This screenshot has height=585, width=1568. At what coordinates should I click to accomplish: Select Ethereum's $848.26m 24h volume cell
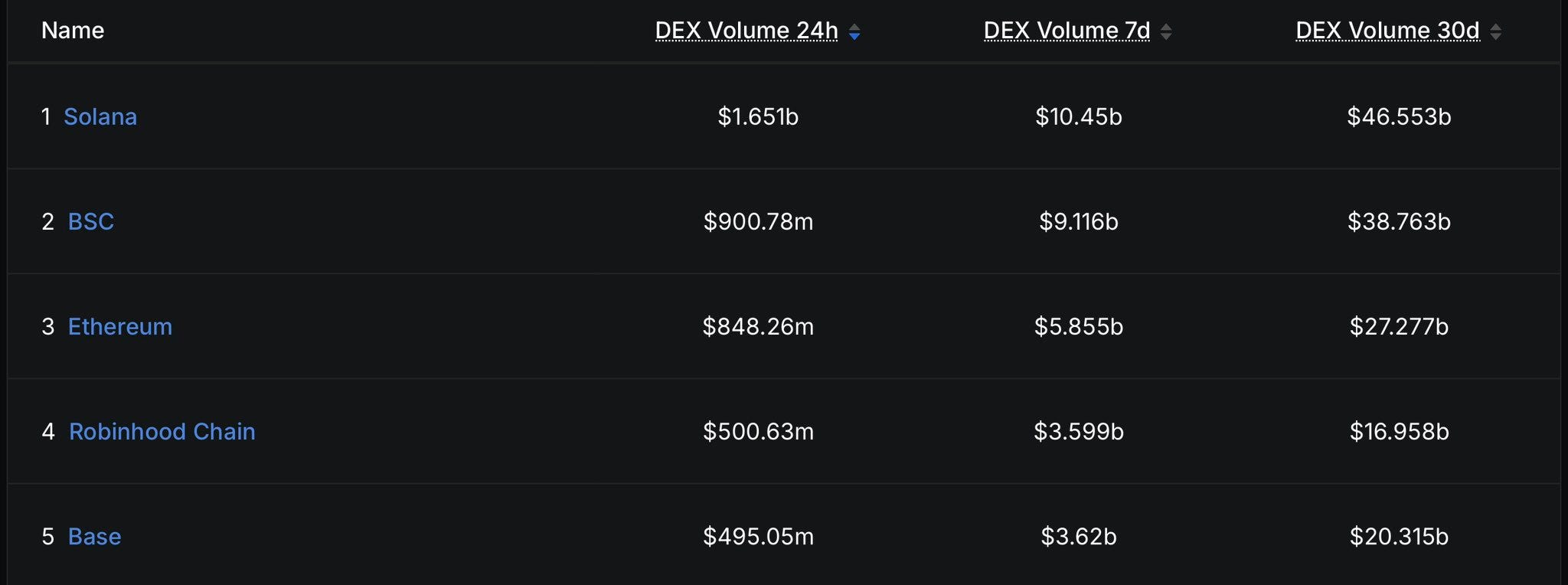tap(758, 326)
